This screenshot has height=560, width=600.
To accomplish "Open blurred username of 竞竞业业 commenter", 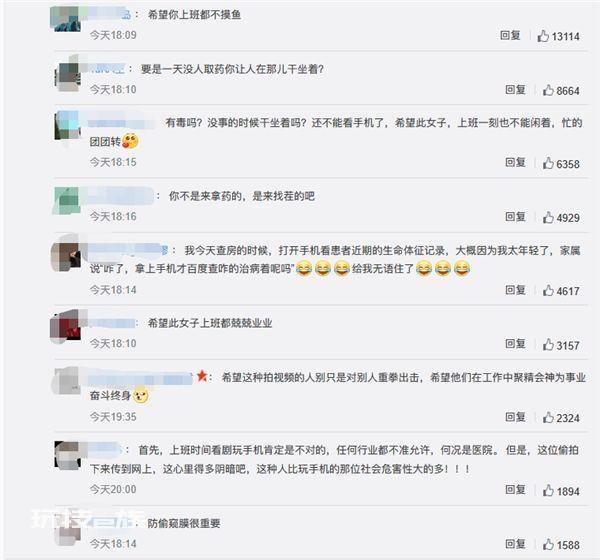I will [112, 323].
